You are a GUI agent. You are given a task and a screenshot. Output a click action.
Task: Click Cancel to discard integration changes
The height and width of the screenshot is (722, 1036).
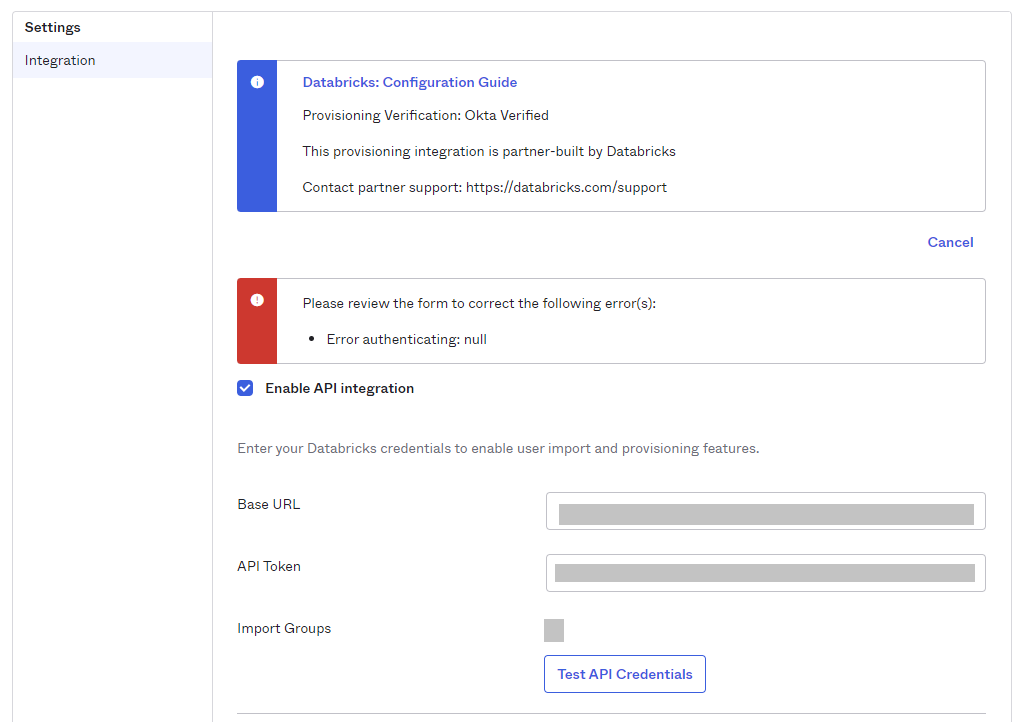(x=950, y=242)
